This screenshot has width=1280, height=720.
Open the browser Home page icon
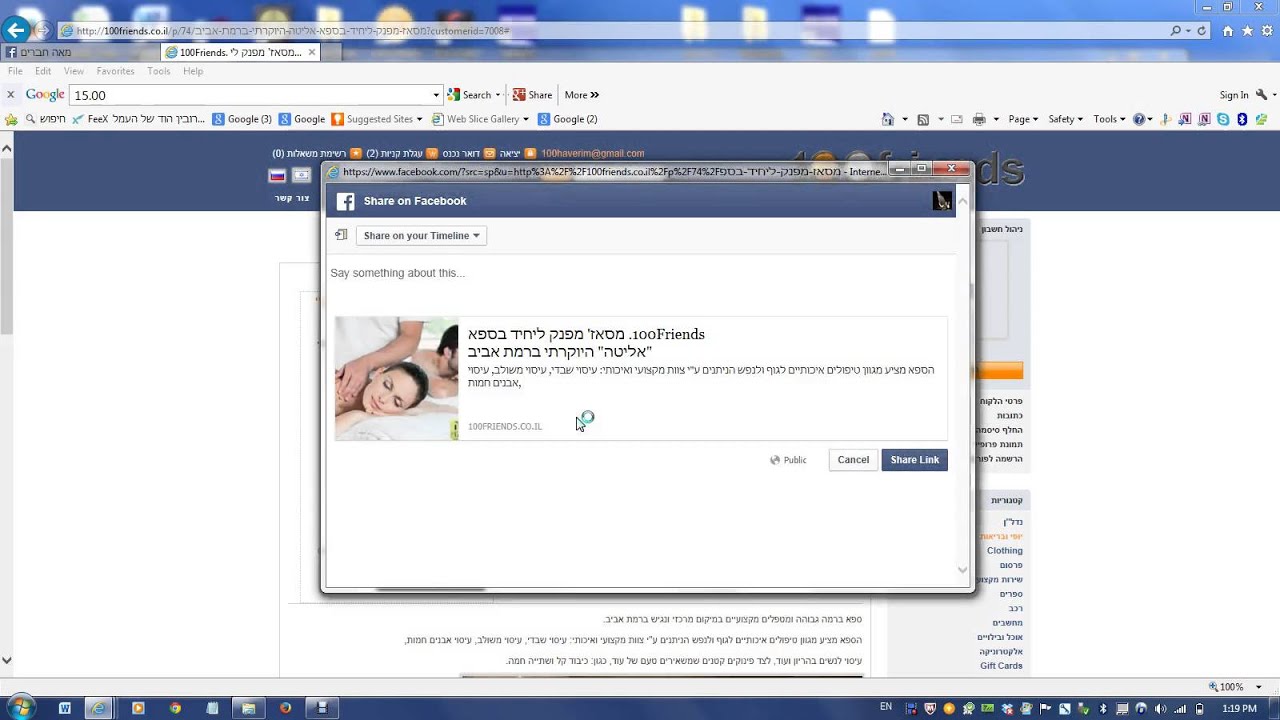point(1228,31)
